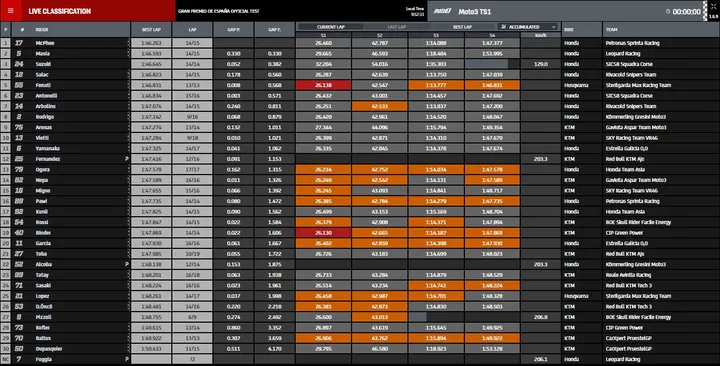
Task: Click Baltus' orange S3 time 1:15.894
Action: pos(436,338)
